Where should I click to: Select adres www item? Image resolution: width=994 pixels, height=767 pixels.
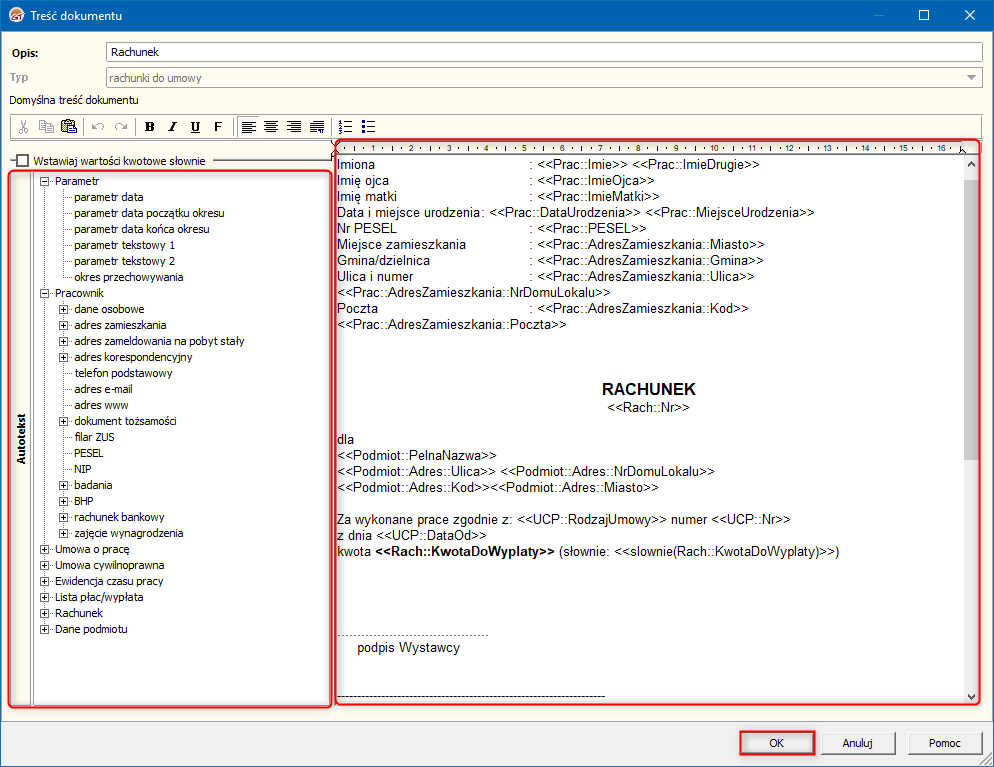[101, 405]
